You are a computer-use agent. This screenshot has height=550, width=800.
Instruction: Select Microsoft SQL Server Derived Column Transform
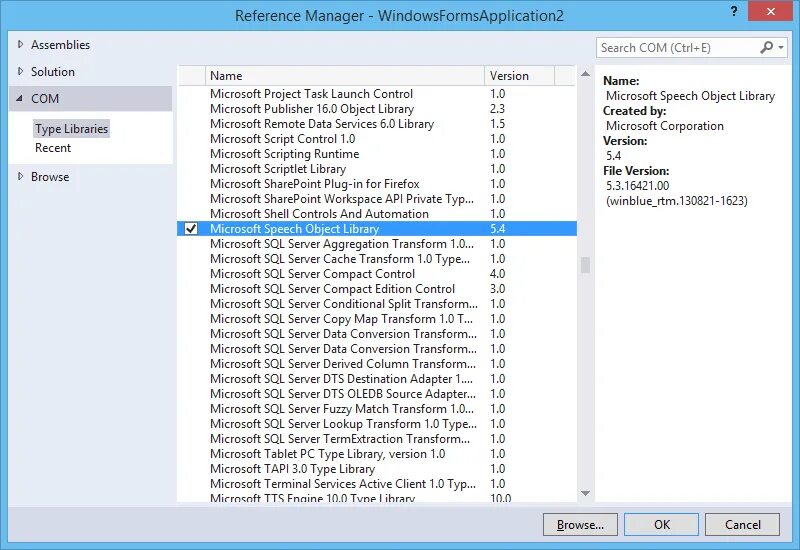click(x=377, y=364)
